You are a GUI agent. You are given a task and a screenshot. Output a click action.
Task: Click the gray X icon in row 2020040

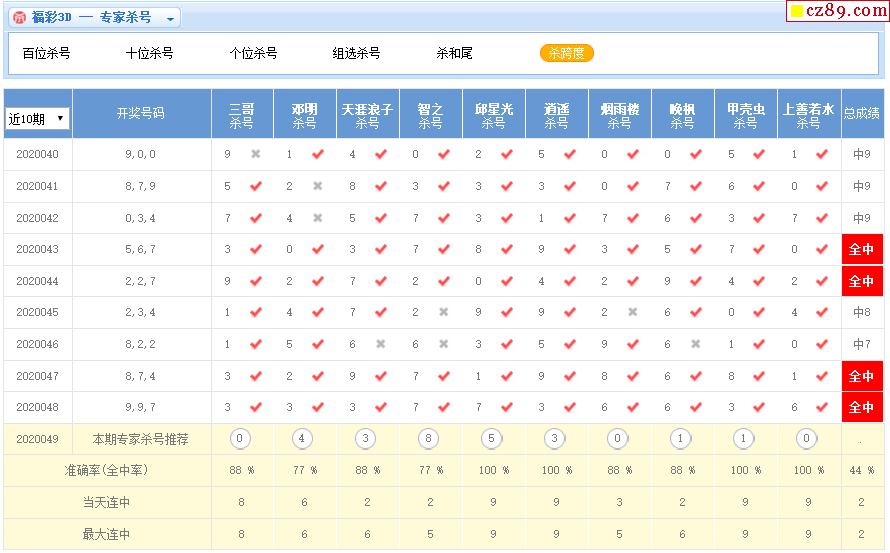tap(256, 155)
